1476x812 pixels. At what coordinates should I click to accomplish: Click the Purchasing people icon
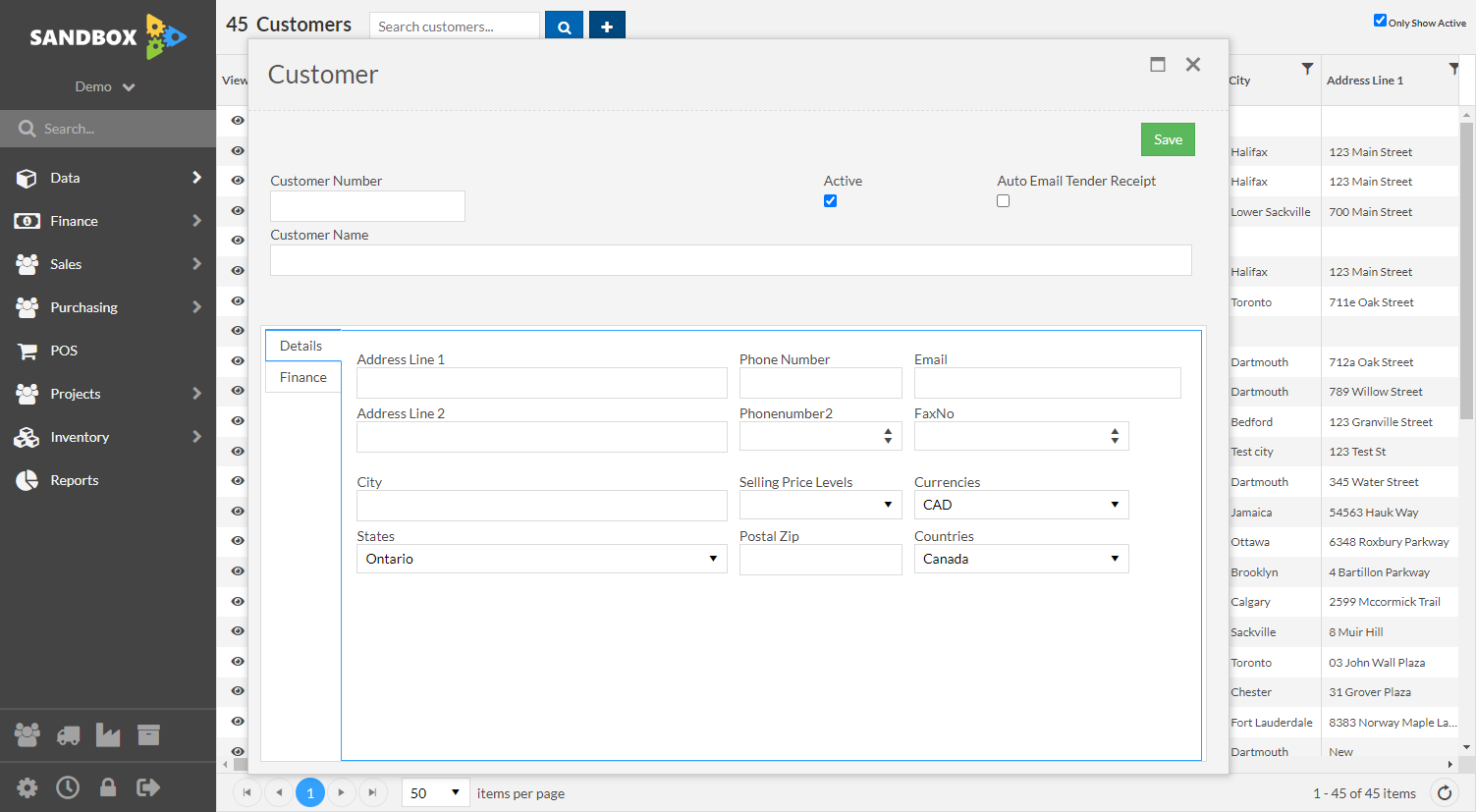click(x=27, y=307)
